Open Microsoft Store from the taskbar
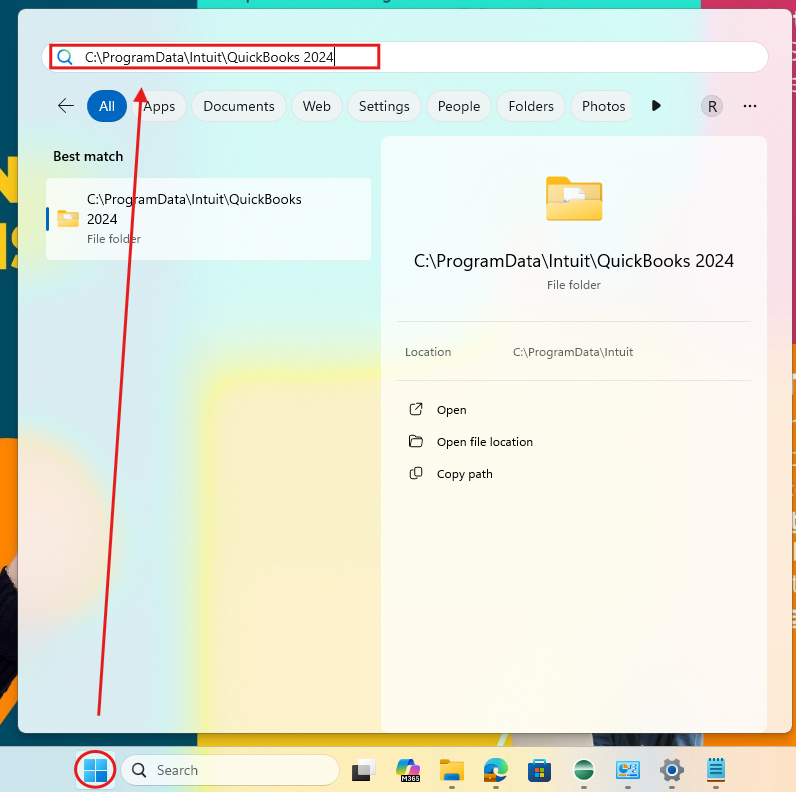The width and height of the screenshot is (796, 792). [x=540, y=771]
